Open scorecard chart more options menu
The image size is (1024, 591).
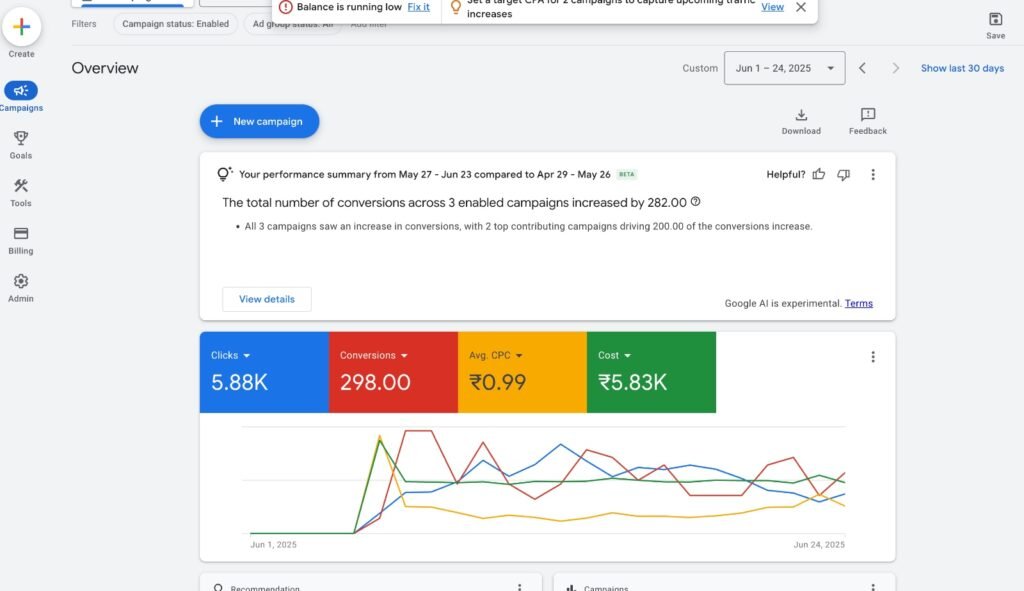(872, 357)
